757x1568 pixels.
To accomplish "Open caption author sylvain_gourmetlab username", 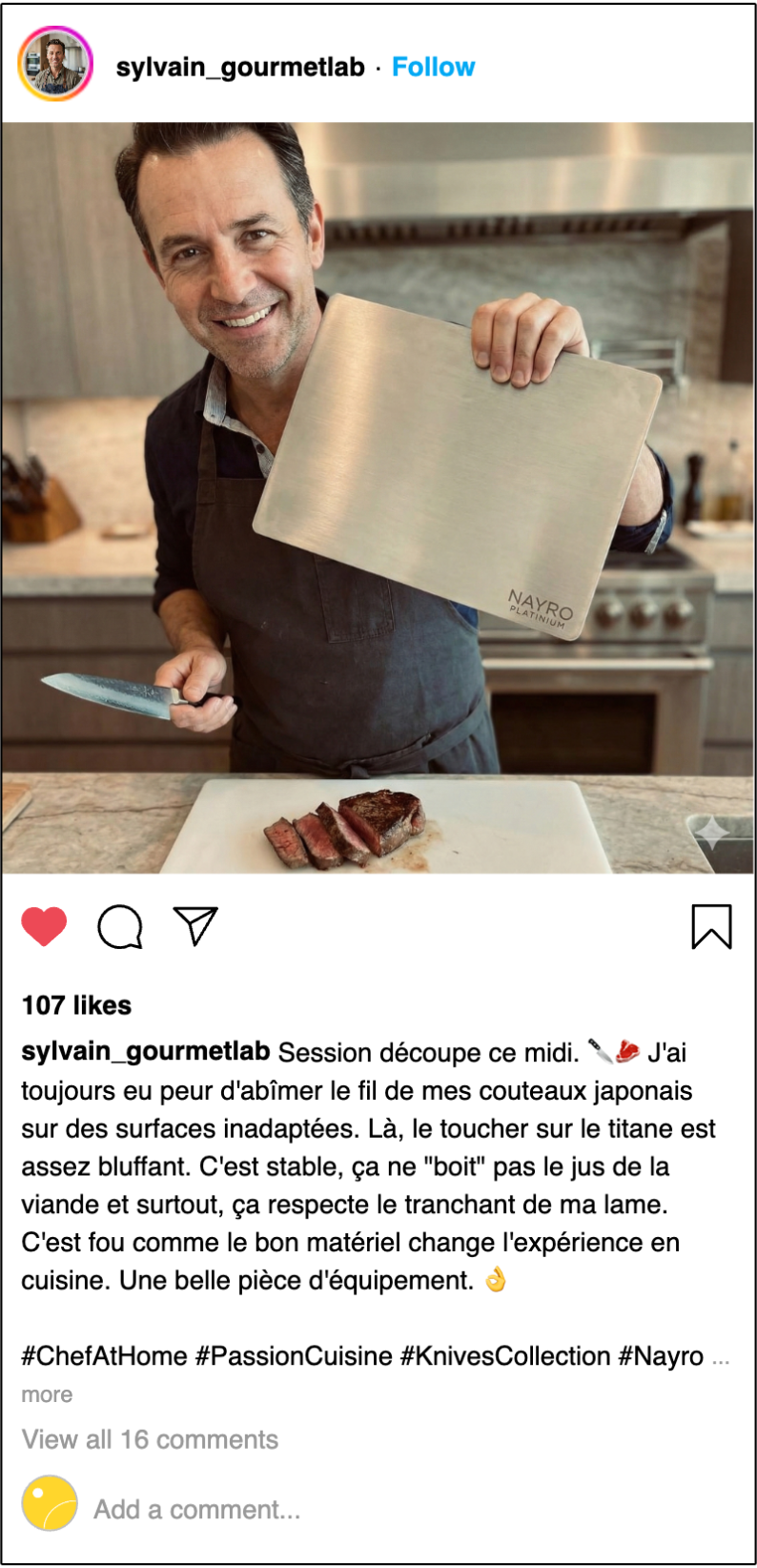I will tap(146, 1051).
